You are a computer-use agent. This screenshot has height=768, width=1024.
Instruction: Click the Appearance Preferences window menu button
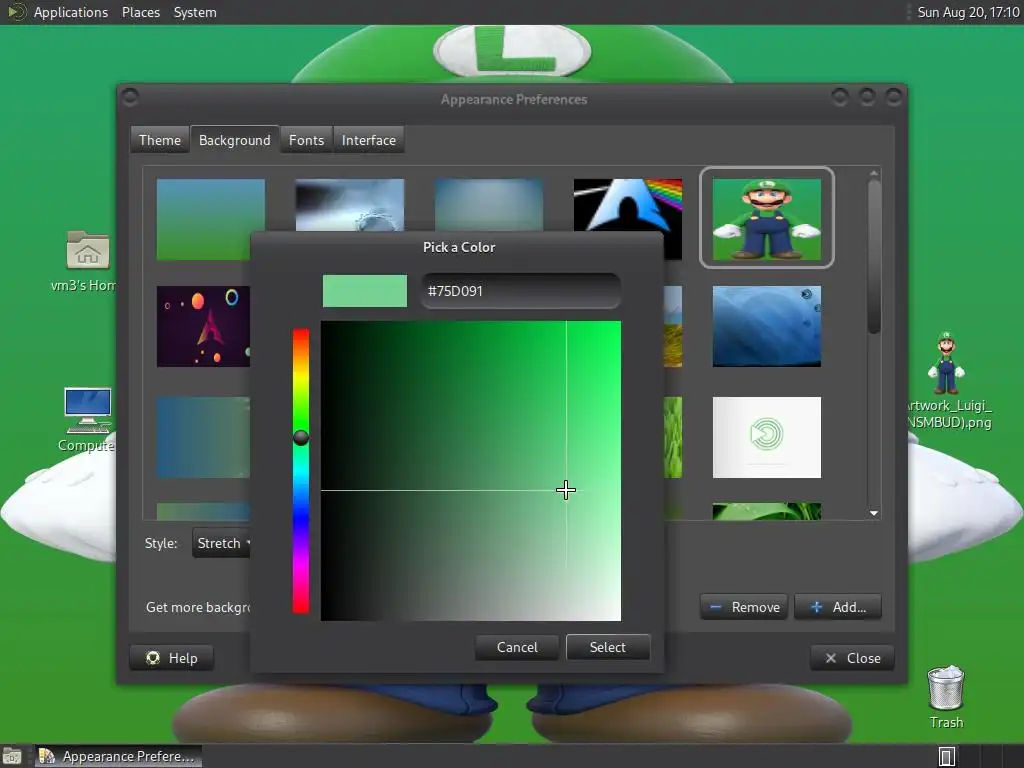coord(130,97)
